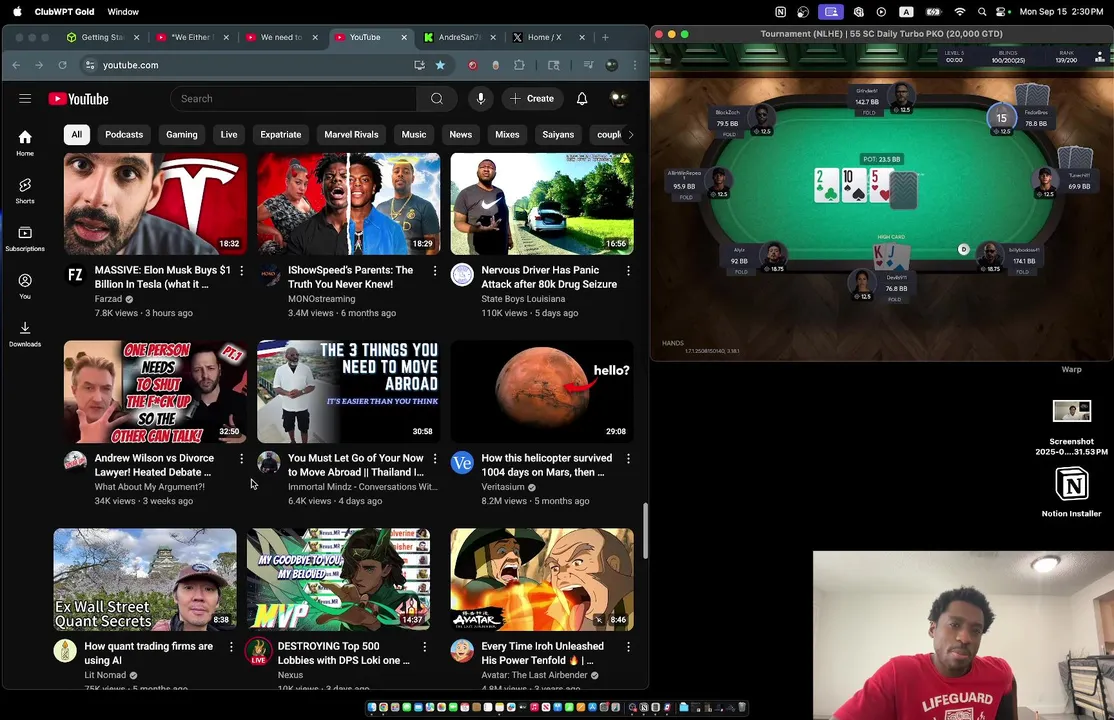Image resolution: width=1114 pixels, height=720 pixels.
Task: Open Subscriptions in YouTube sidebar
Action: 25,238
